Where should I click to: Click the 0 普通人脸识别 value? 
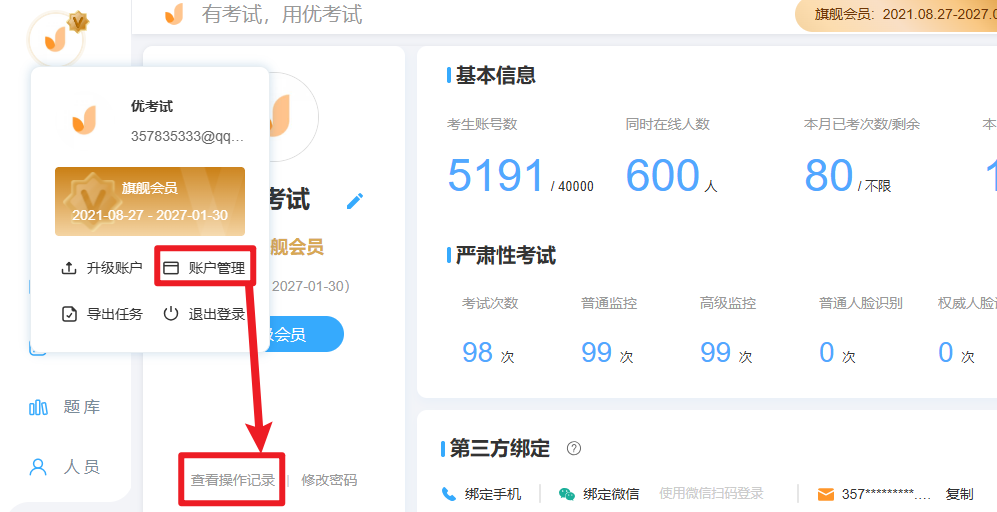click(x=827, y=352)
